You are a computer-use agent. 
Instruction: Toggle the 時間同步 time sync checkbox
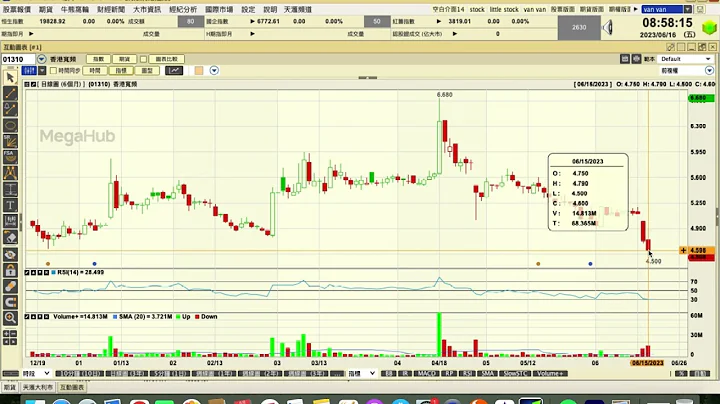pos(53,70)
